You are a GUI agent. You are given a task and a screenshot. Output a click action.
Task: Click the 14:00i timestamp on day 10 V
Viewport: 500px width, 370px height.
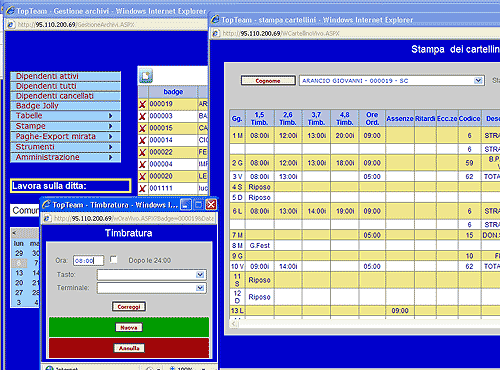(288, 266)
